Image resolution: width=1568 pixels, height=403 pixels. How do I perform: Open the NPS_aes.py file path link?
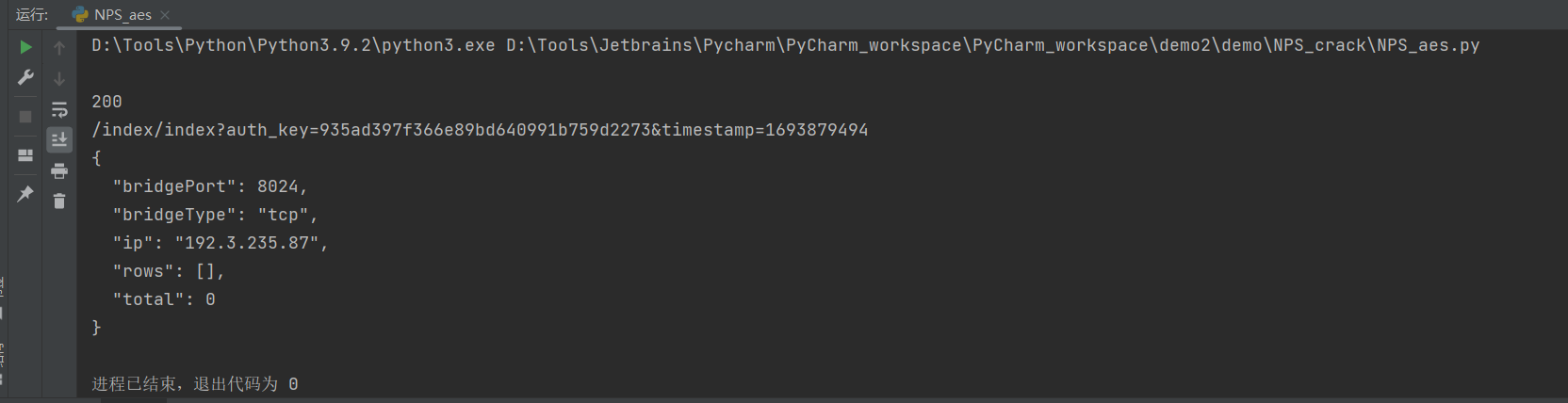(x=992, y=45)
